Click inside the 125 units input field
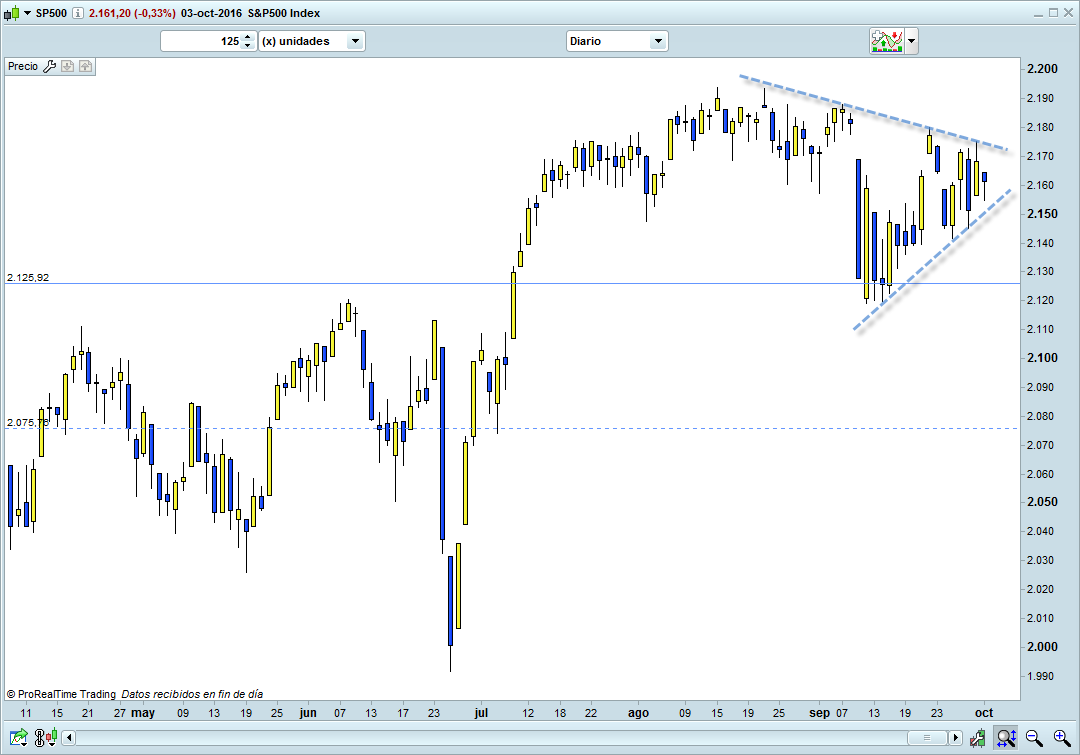Viewport: 1080px width, 755px height. click(200, 41)
